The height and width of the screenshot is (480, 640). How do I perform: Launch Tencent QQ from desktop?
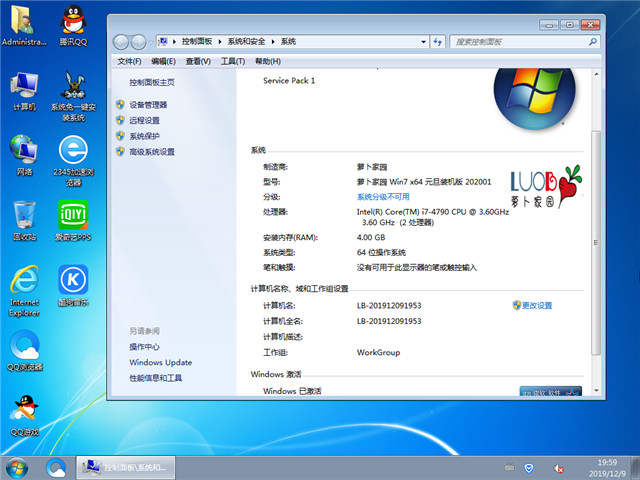point(73,25)
